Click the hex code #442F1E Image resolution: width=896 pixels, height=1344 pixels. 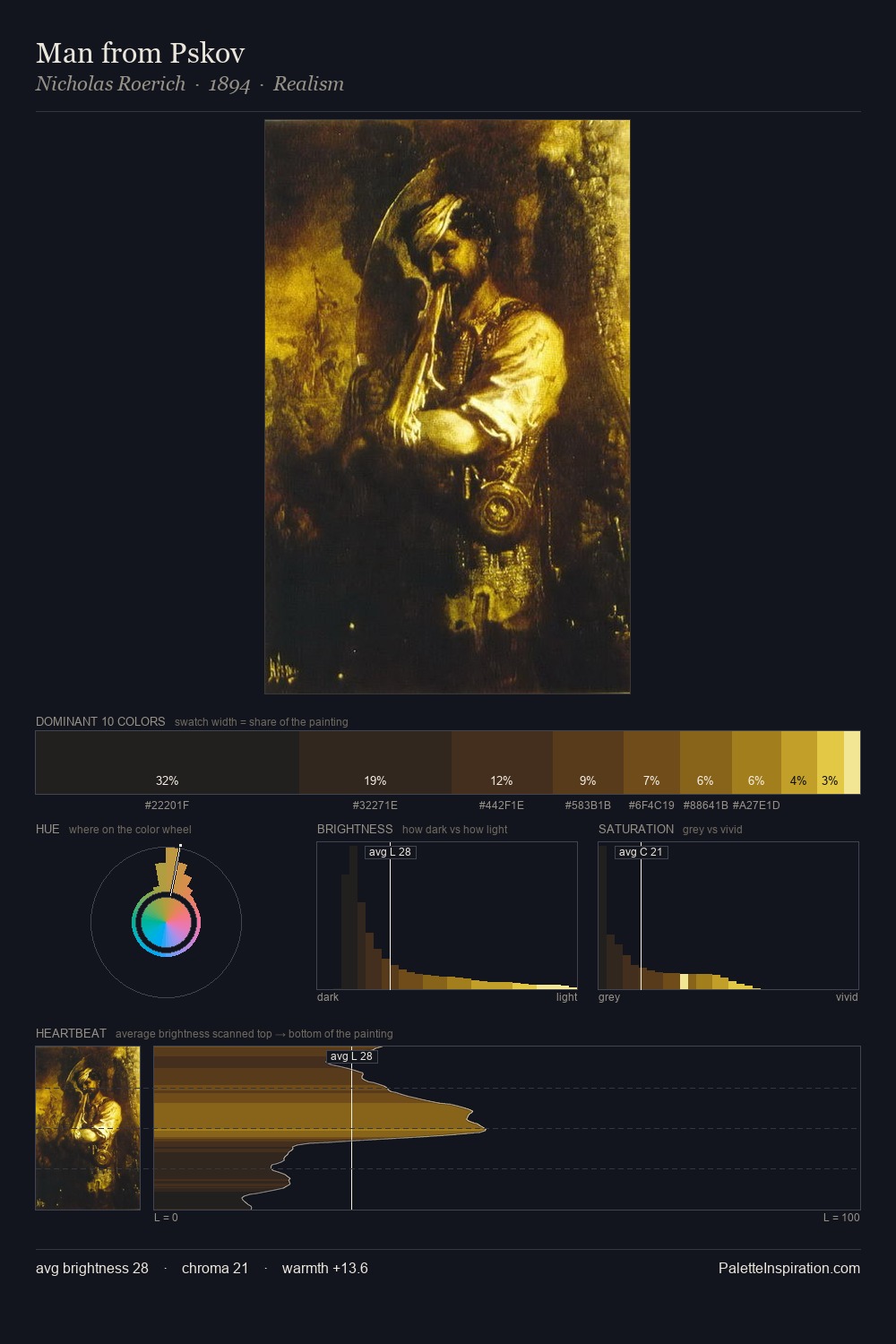pos(502,805)
